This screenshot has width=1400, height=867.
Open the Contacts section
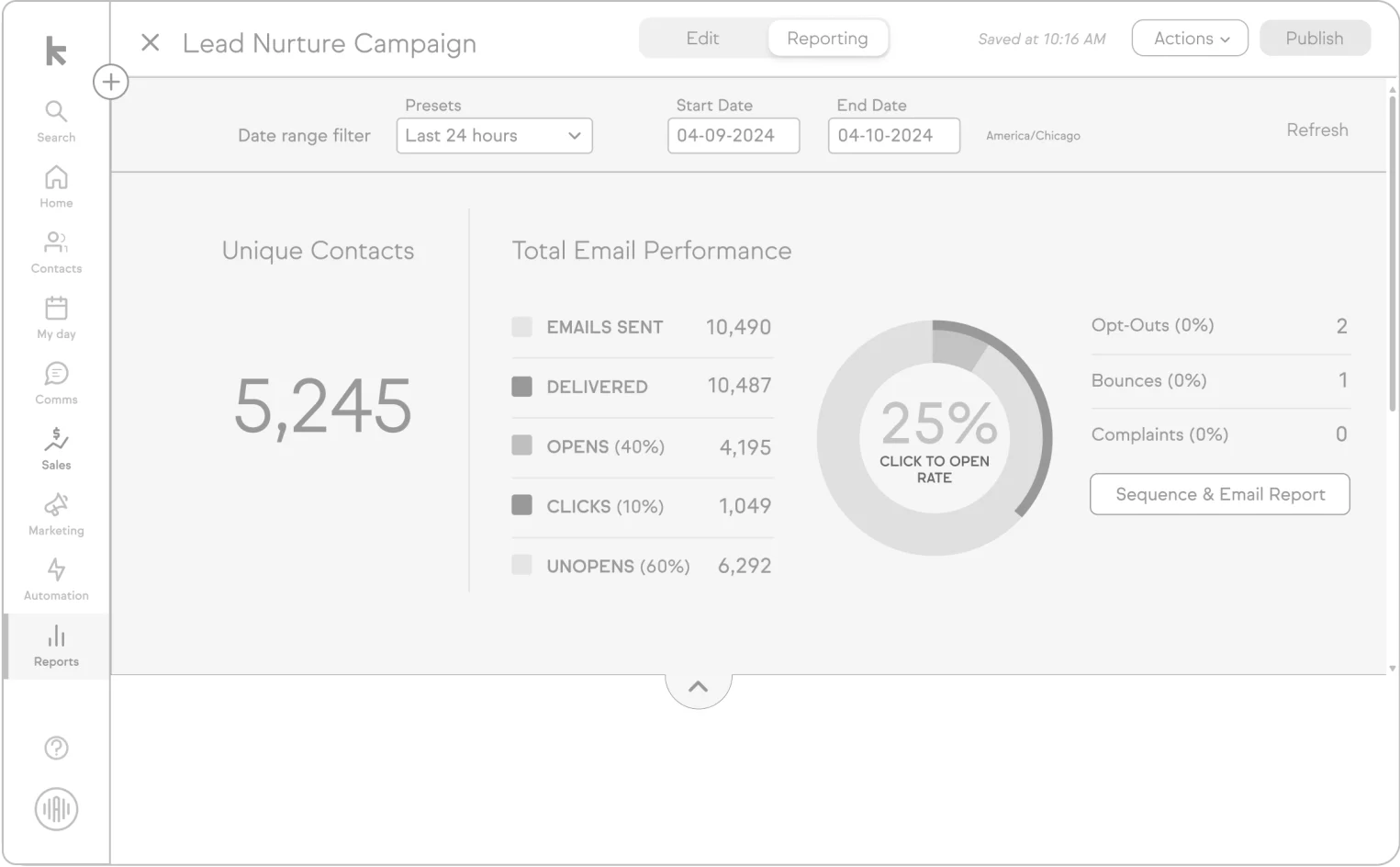coord(56,253)
